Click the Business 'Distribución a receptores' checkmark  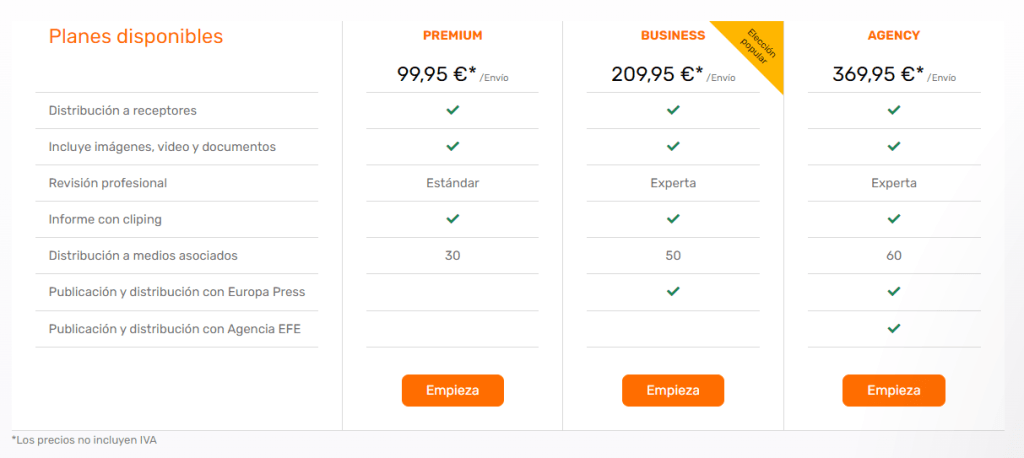click(673, 110)
